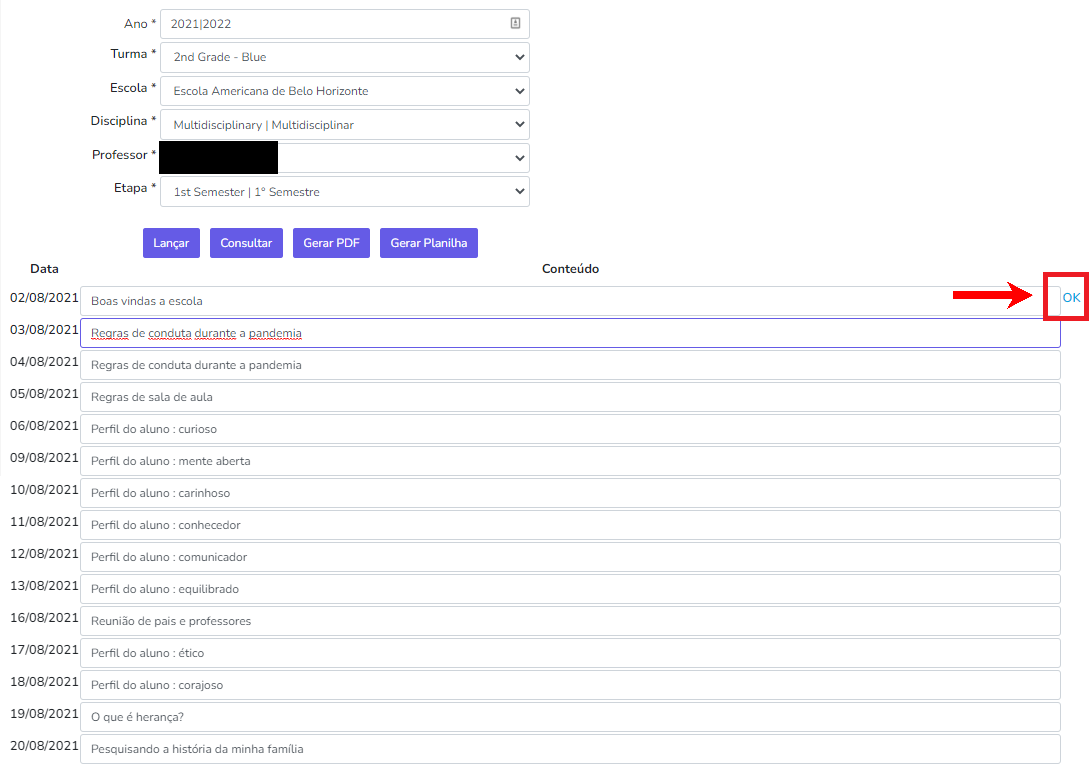Open the Etapa 1st Semester dropdown
The image size is (1089, 766).
(344, 192)
